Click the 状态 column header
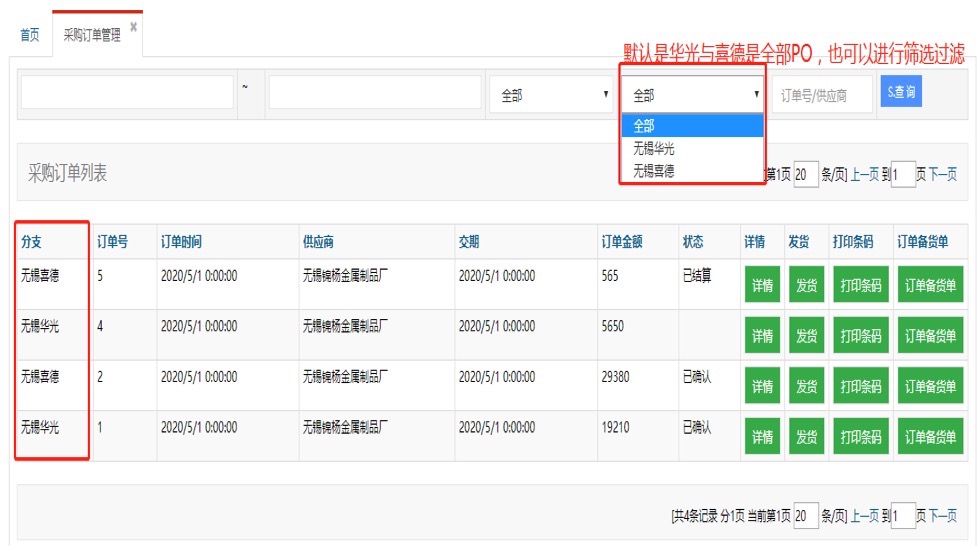 [x=693, y=242]
